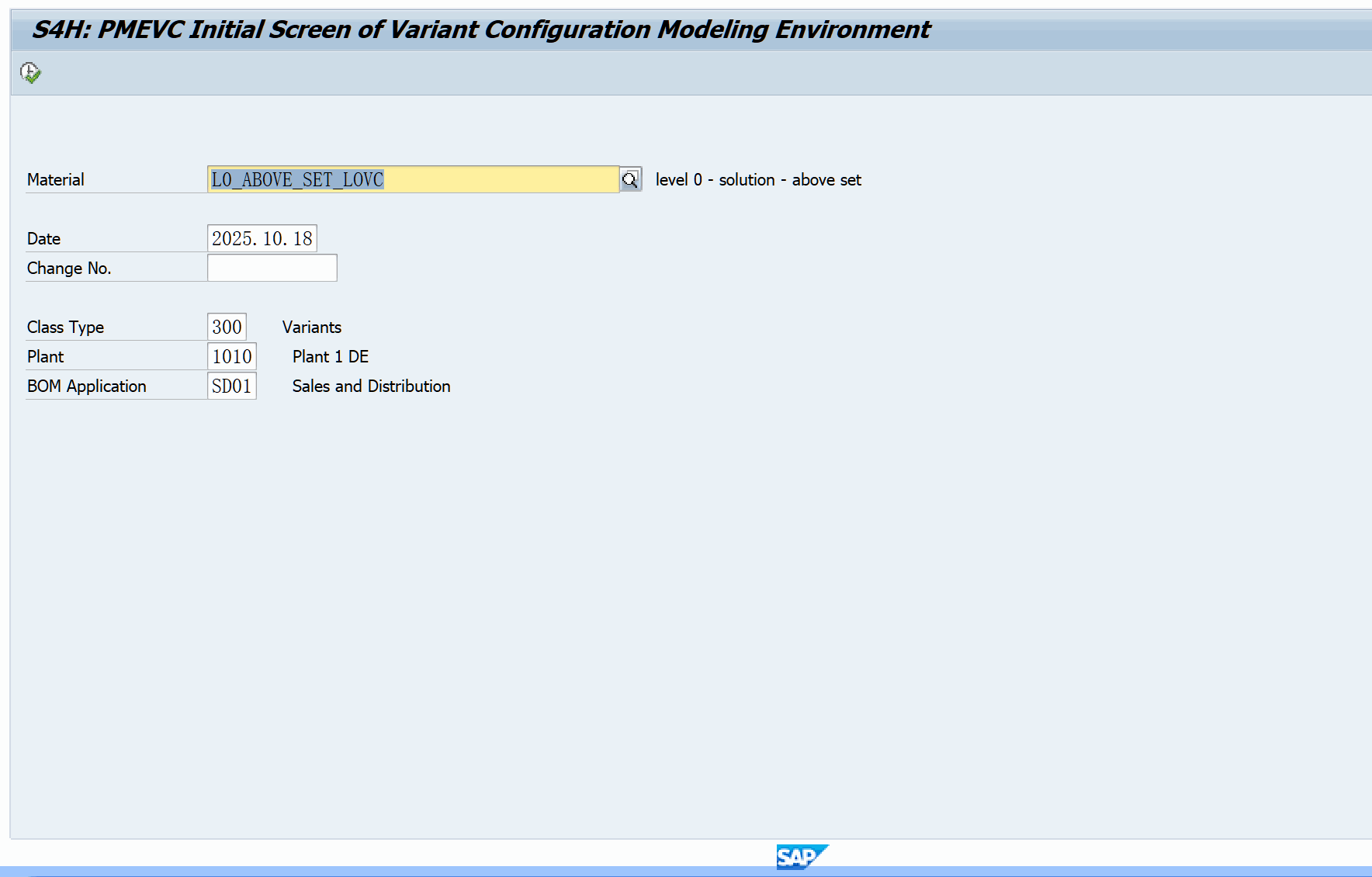The width and height of the screenshot is (1372, 877).
Task: Click the PMEVC Initial Screen title text
Action: click(x=481, y=29)
